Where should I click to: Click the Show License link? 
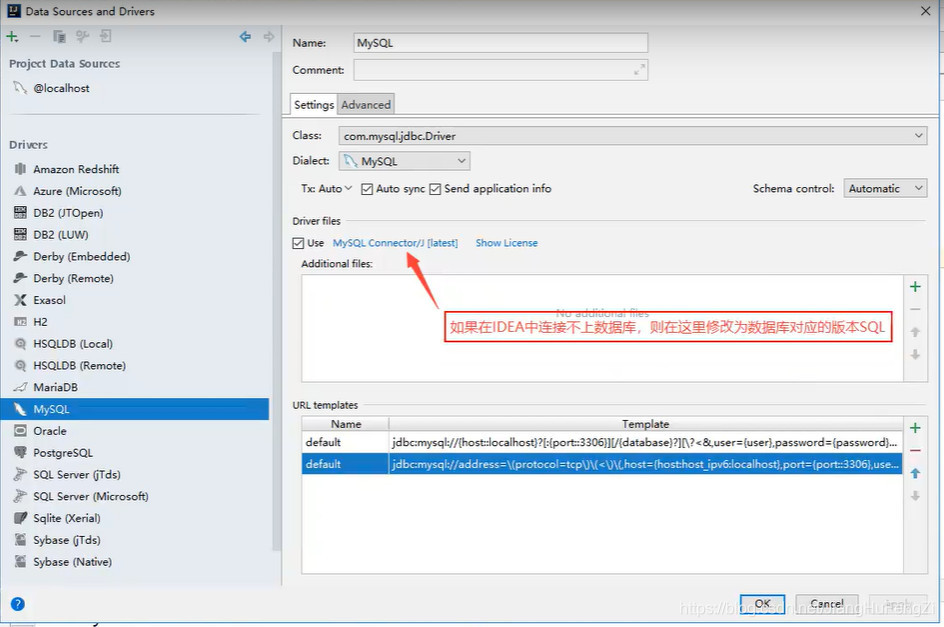click(506, 243)
